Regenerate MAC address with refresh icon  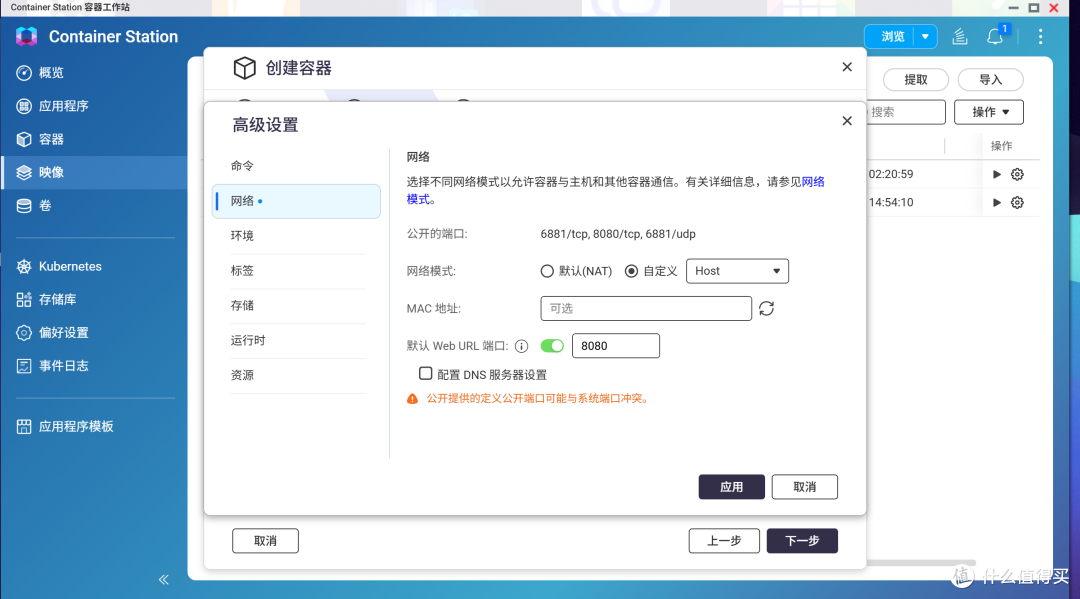pyautogui.click(x=767, y=308)
